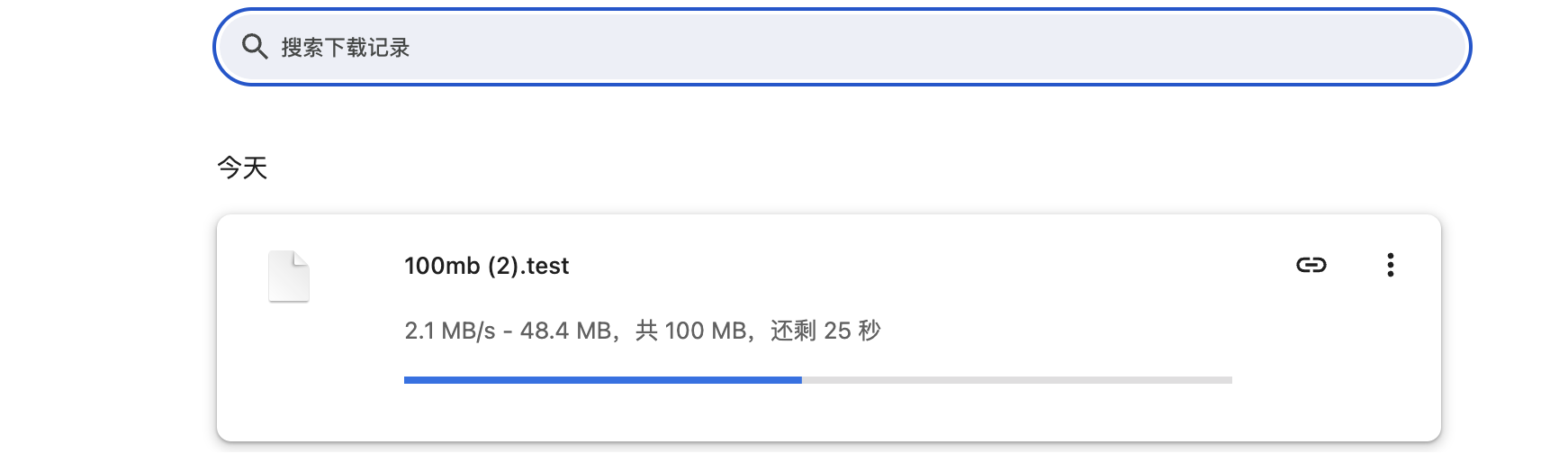The image size is (1568, 463).
Task: Click the gray unfilled part of progress bar
Action: [x=1017, y=380]
